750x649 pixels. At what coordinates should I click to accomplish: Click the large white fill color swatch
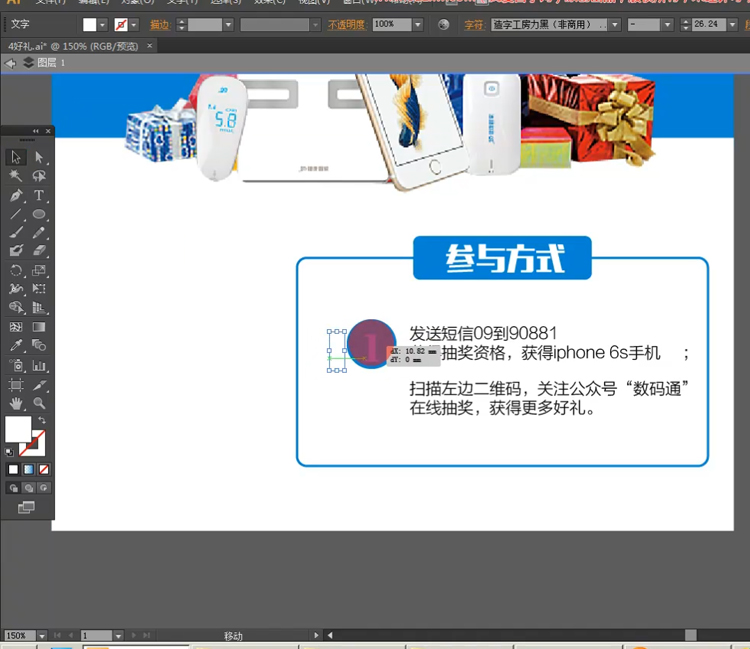pos(18,429)
